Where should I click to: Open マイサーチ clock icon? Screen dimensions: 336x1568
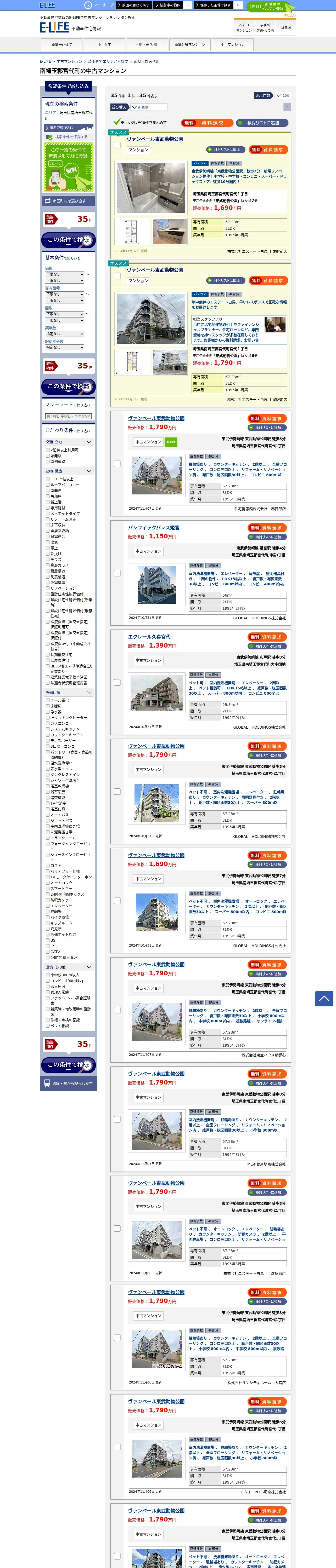(x=88, y=5)
